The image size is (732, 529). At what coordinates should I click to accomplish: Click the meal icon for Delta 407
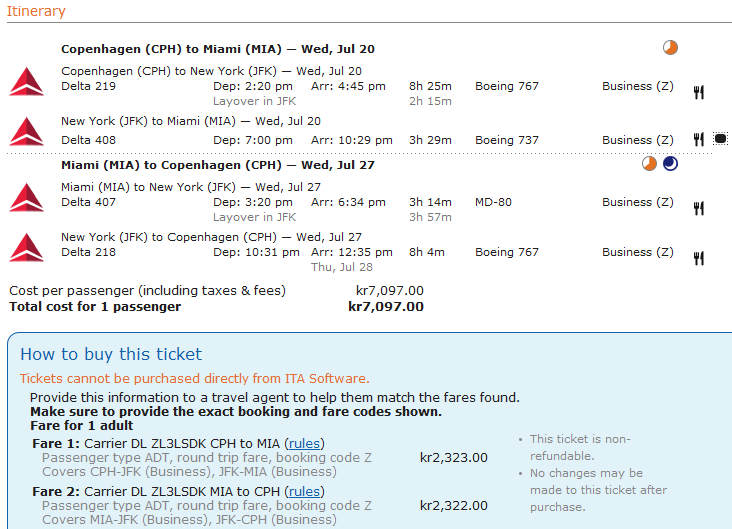click(x=699, y=208)
